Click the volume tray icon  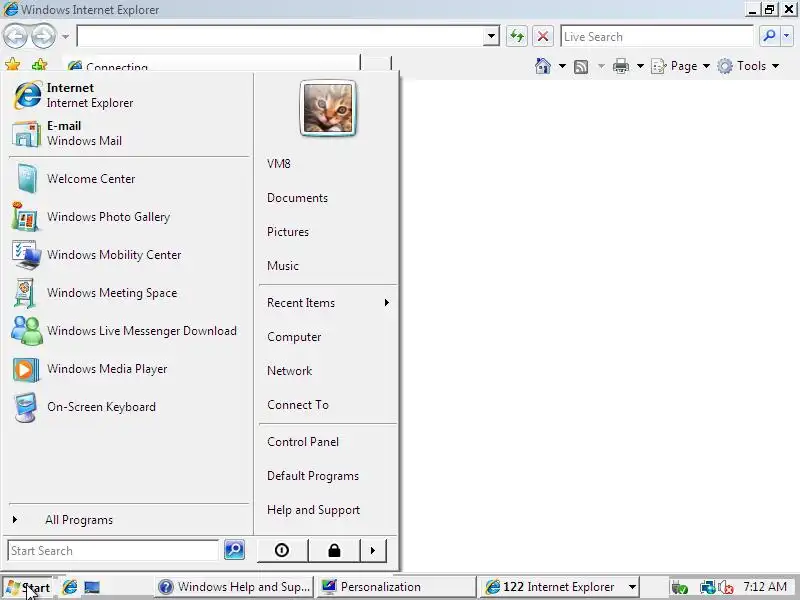[x=725, y=588]
